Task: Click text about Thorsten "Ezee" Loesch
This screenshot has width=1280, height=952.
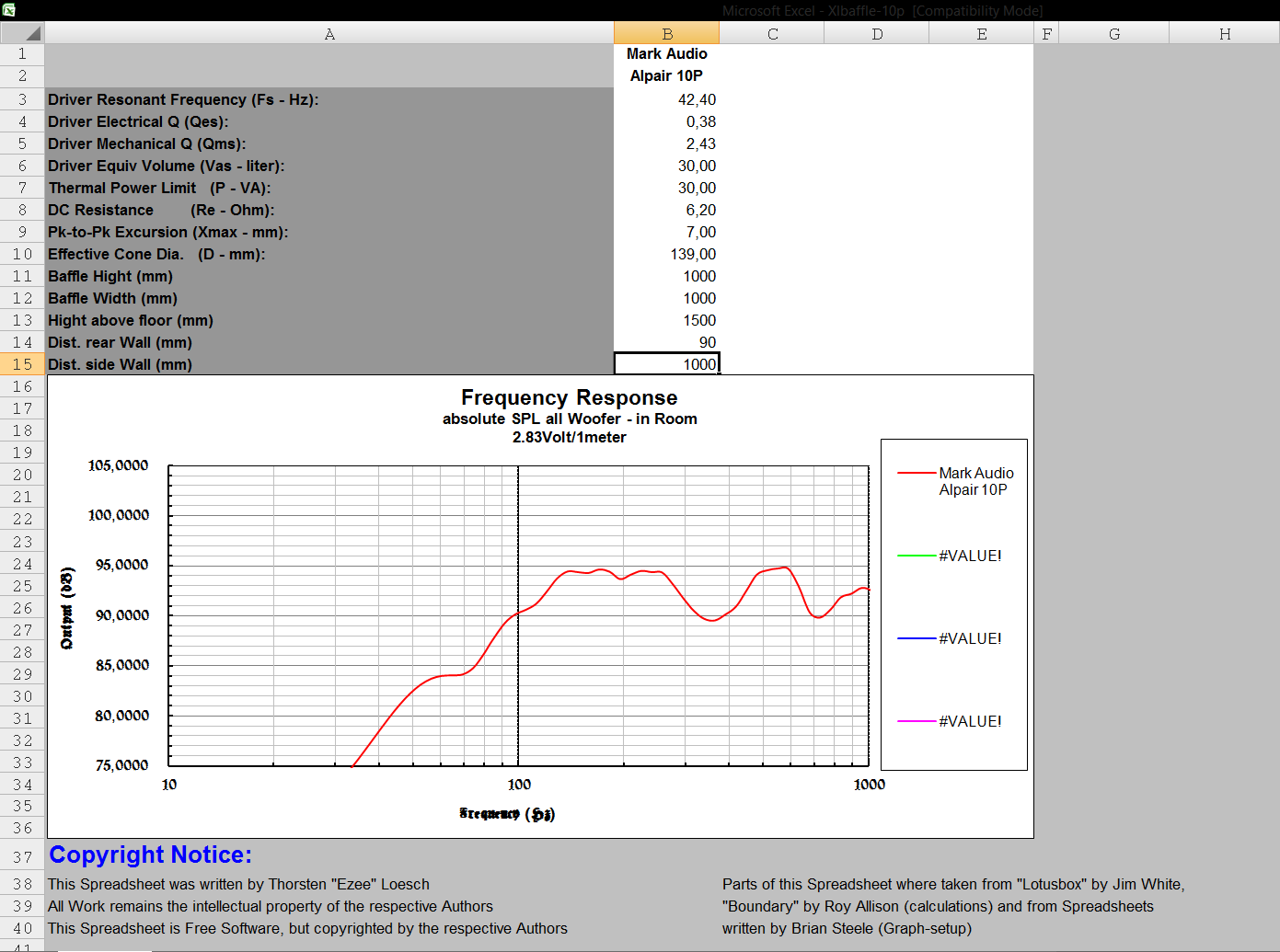Action: tap(238, 884)
